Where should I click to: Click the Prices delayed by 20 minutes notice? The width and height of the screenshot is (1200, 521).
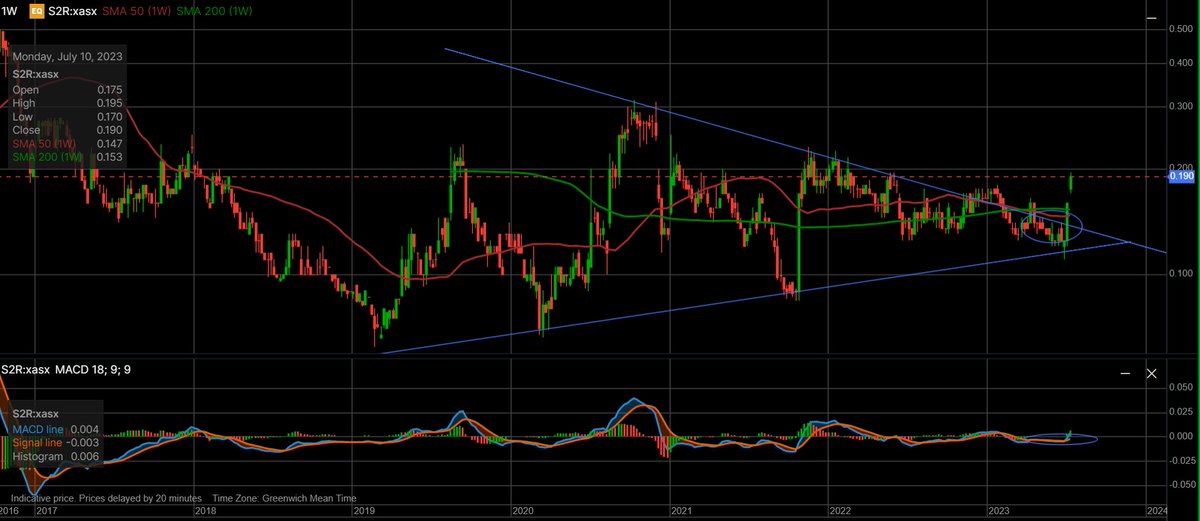(x=141, y=497)
